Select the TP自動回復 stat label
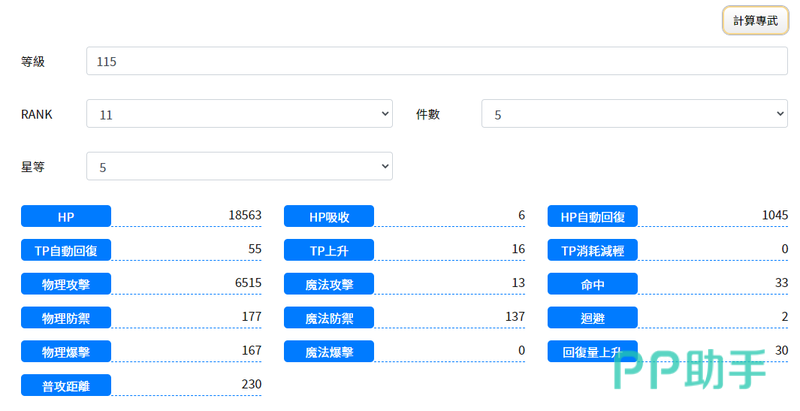The image size is (800, 411). [x=66, y=250]
